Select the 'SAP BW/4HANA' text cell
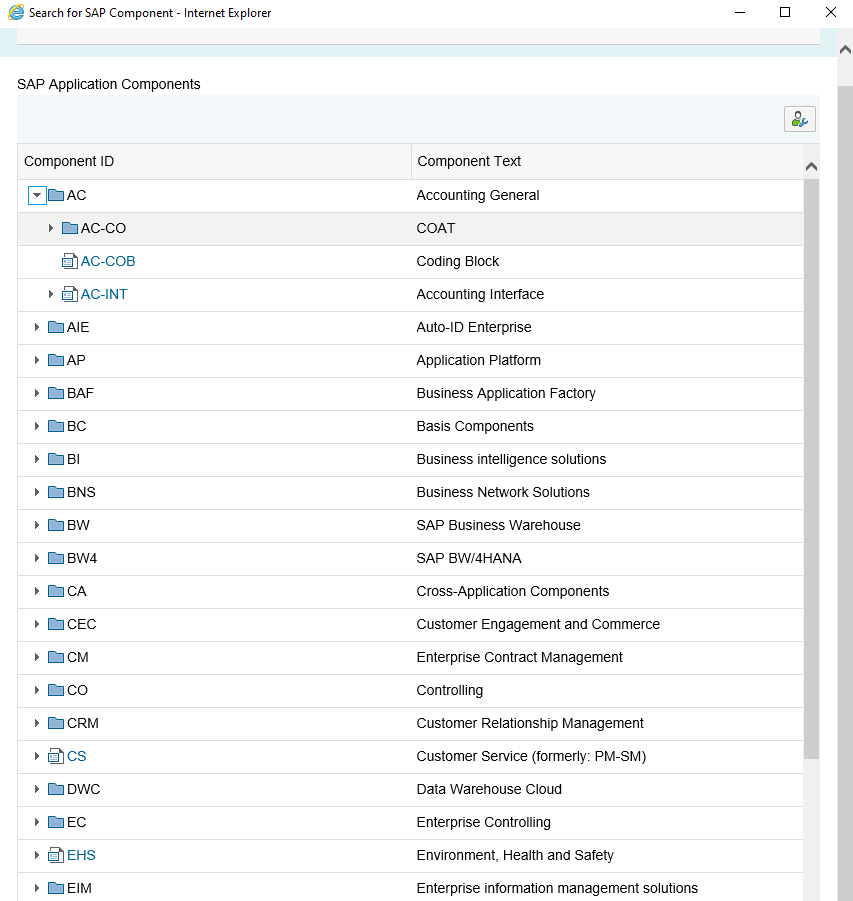 (469, 558)
